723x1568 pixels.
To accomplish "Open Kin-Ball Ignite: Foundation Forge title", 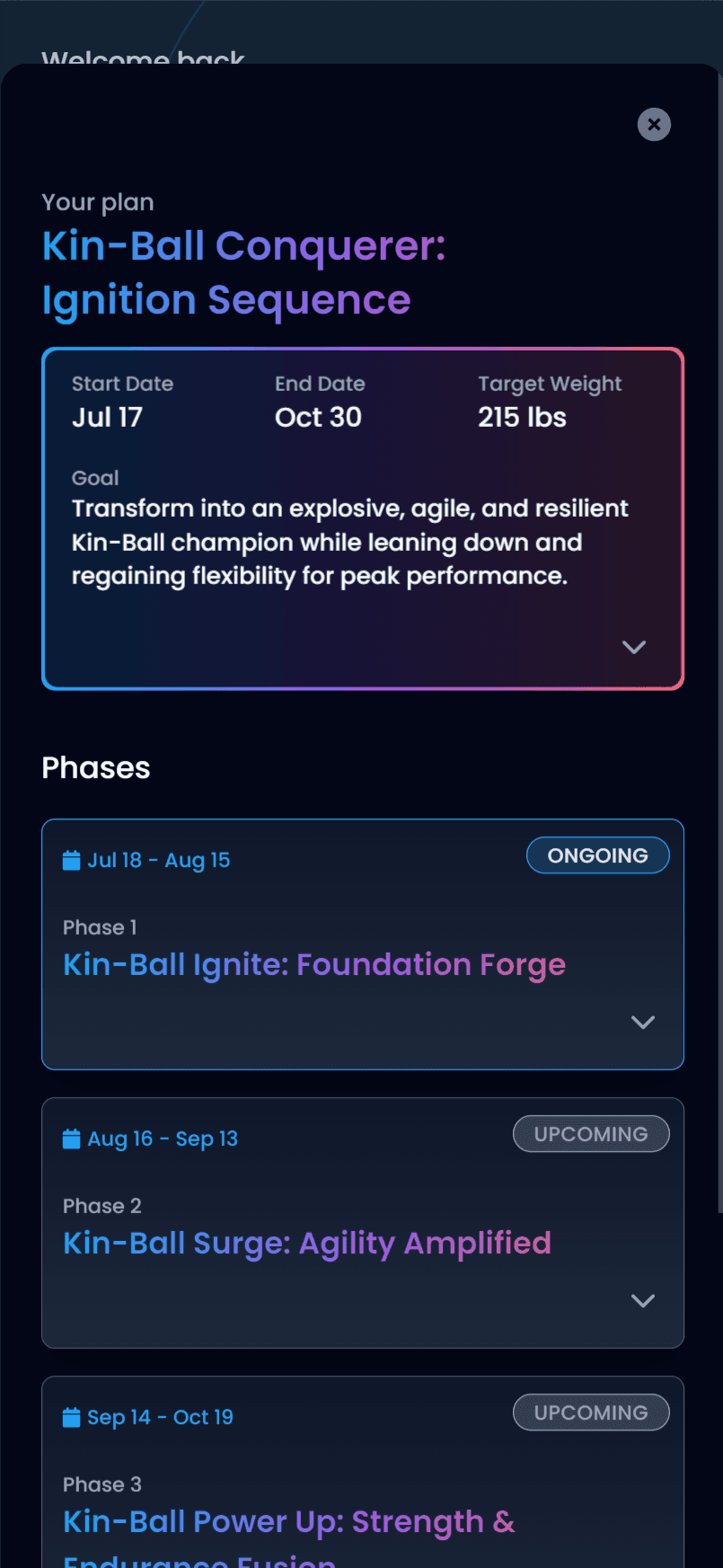I will (314, 965).
